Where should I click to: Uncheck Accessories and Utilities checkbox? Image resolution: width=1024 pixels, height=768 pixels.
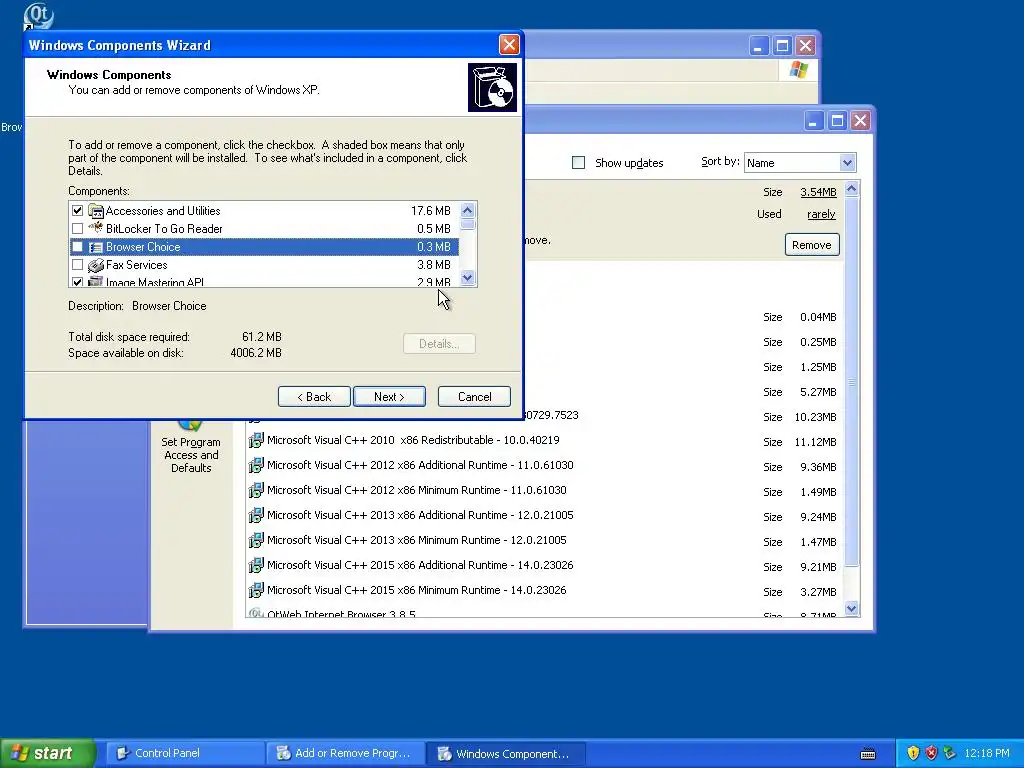pyautogui.click(x=78, y=210)
